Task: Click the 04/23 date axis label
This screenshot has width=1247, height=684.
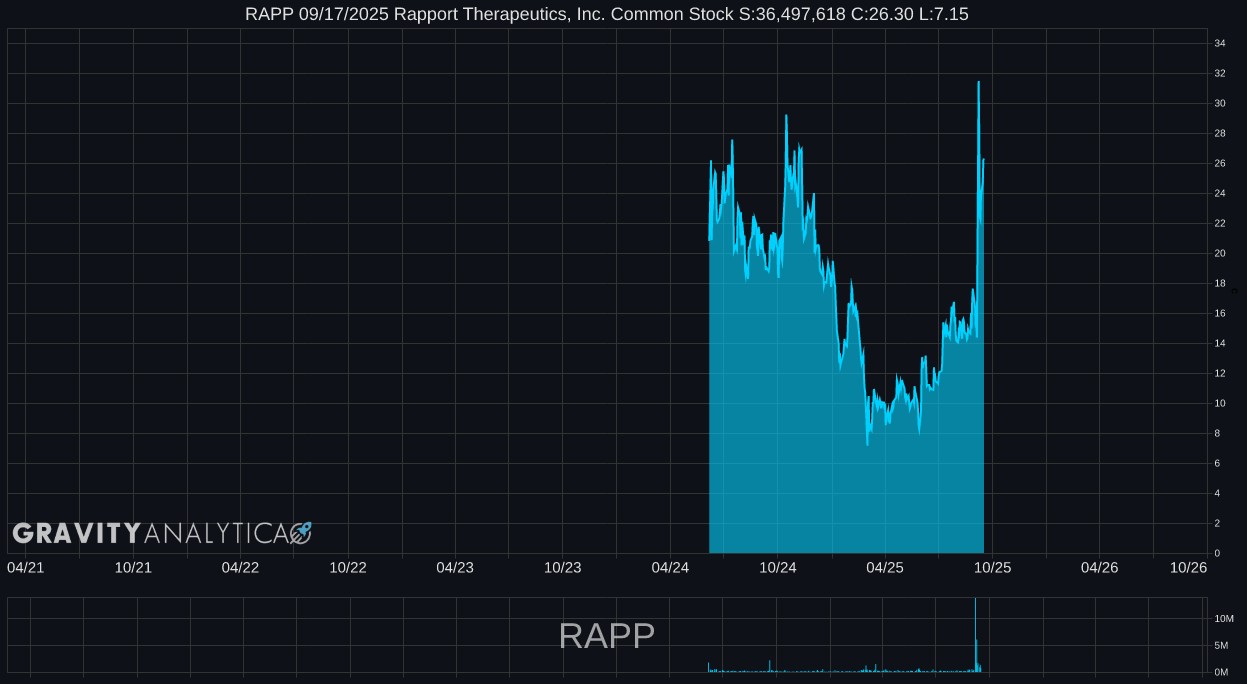Action: (455, 567)
